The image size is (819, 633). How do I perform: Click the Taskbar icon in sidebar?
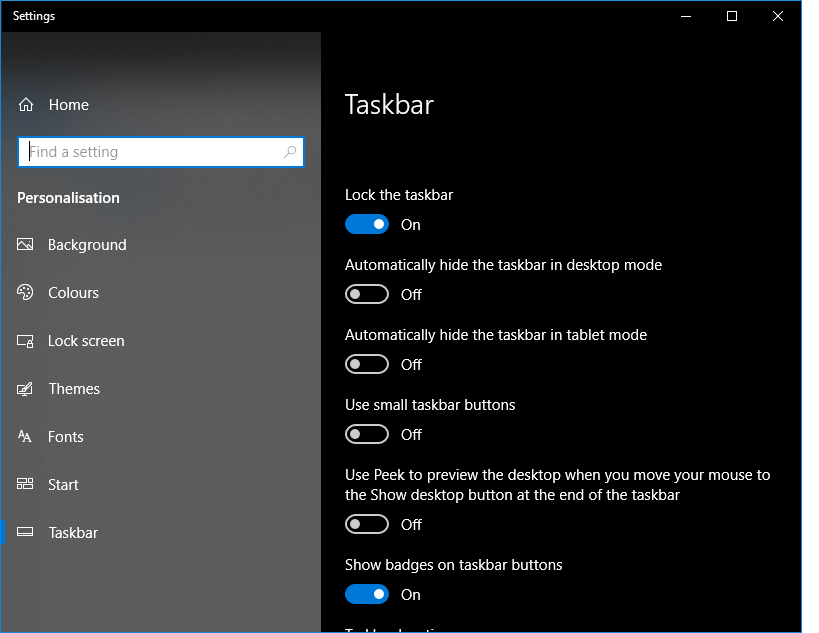[26, 533]
